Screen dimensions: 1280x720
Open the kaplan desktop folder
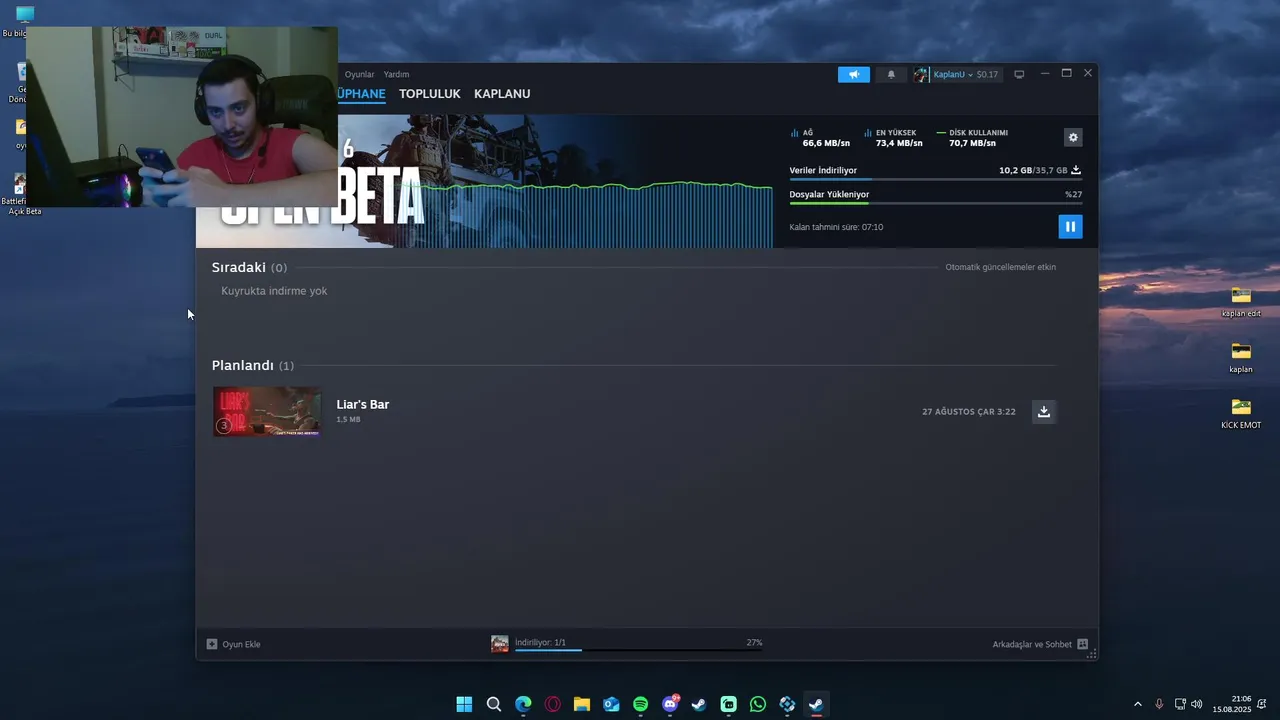(x=1241, y=357)
